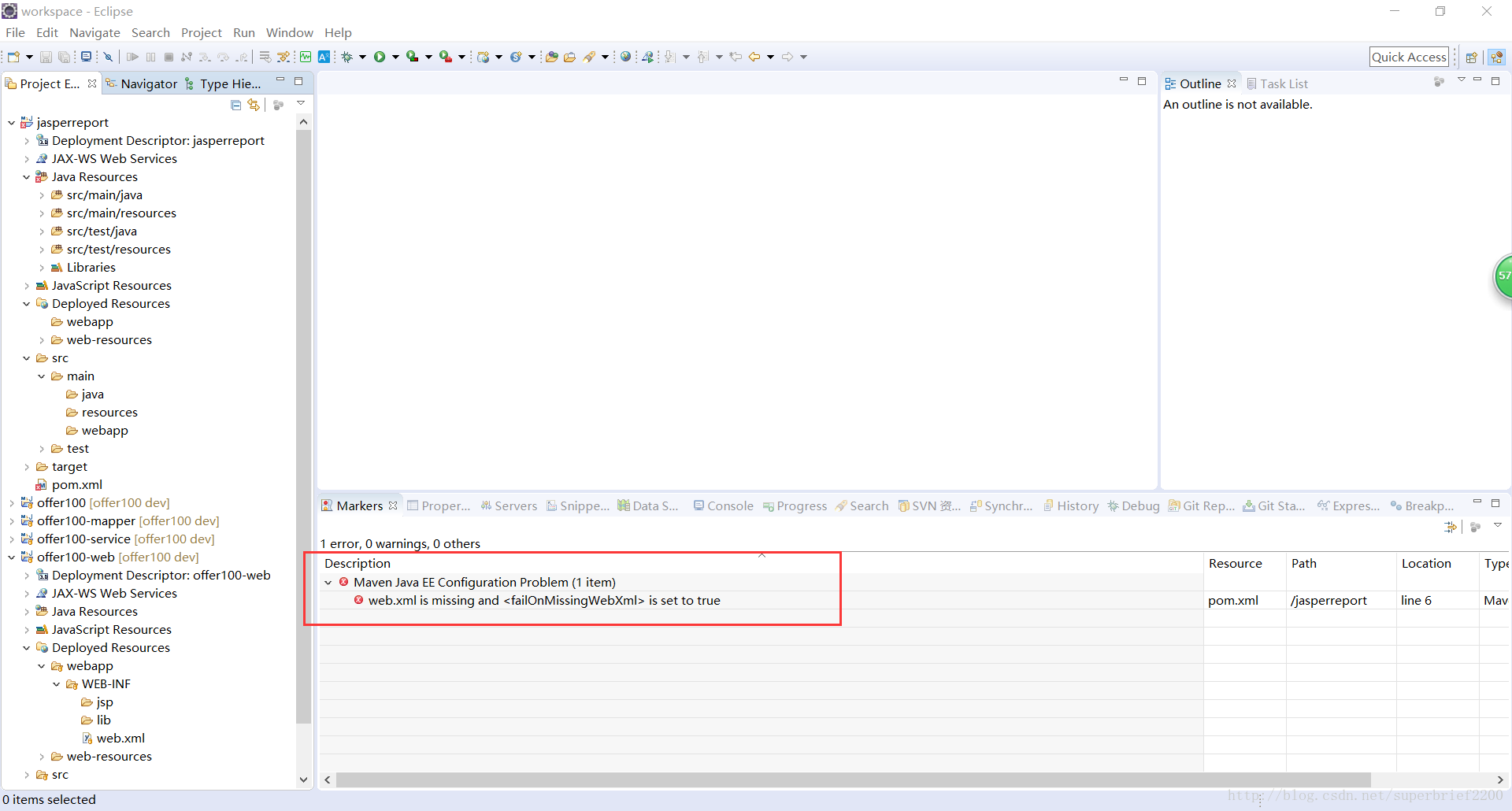Click the green Run button icon

(x=380, y=57)
